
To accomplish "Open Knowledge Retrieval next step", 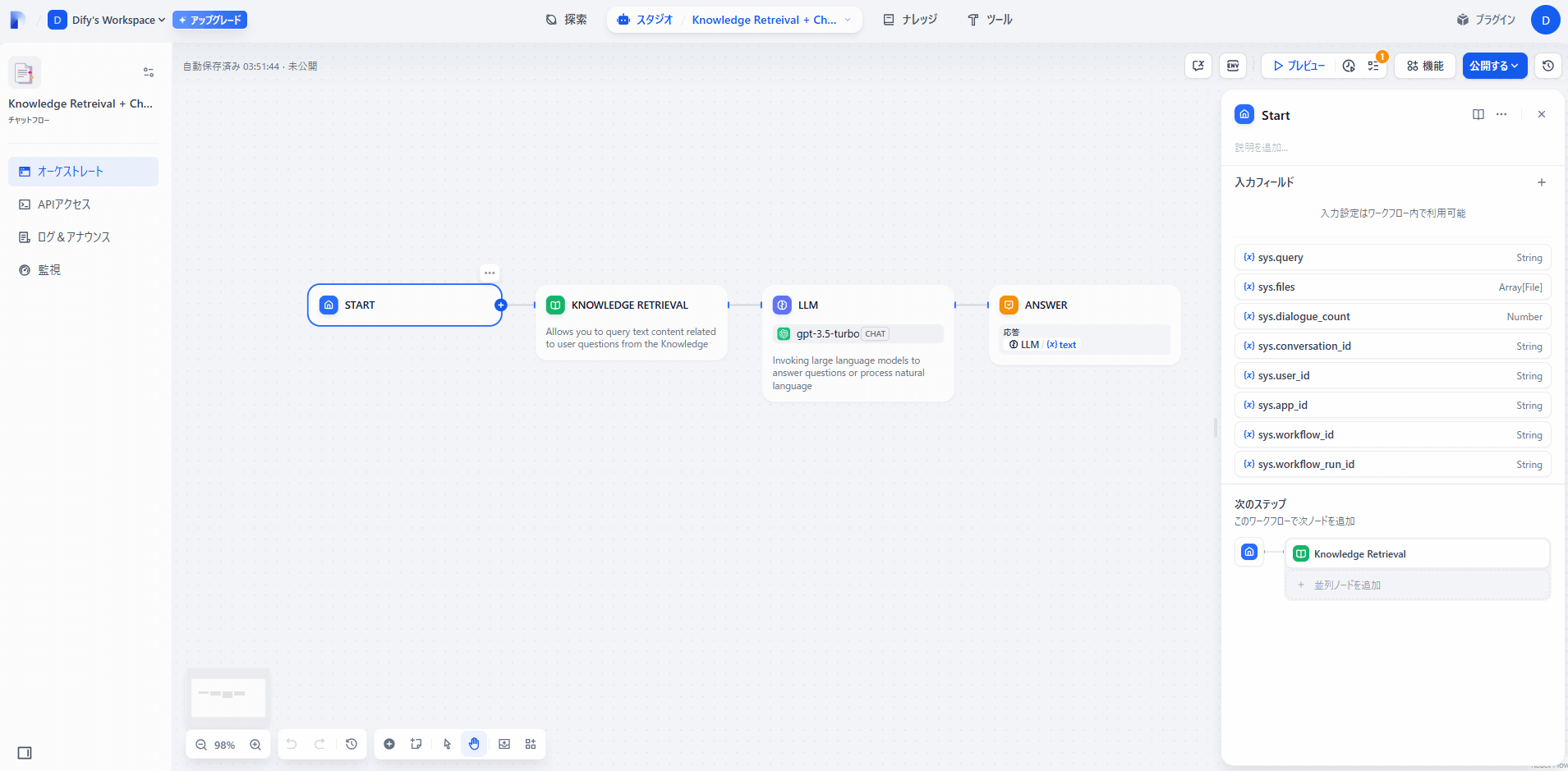I will pos(1417,554).
